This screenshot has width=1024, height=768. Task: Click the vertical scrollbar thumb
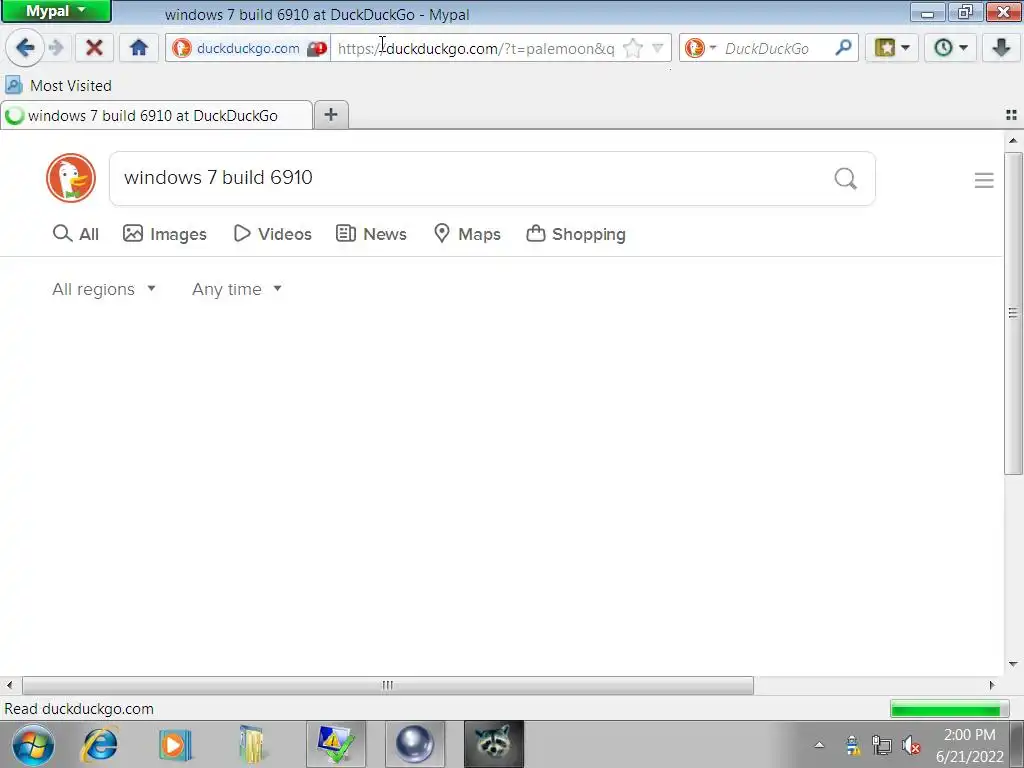click(1013, 313)
